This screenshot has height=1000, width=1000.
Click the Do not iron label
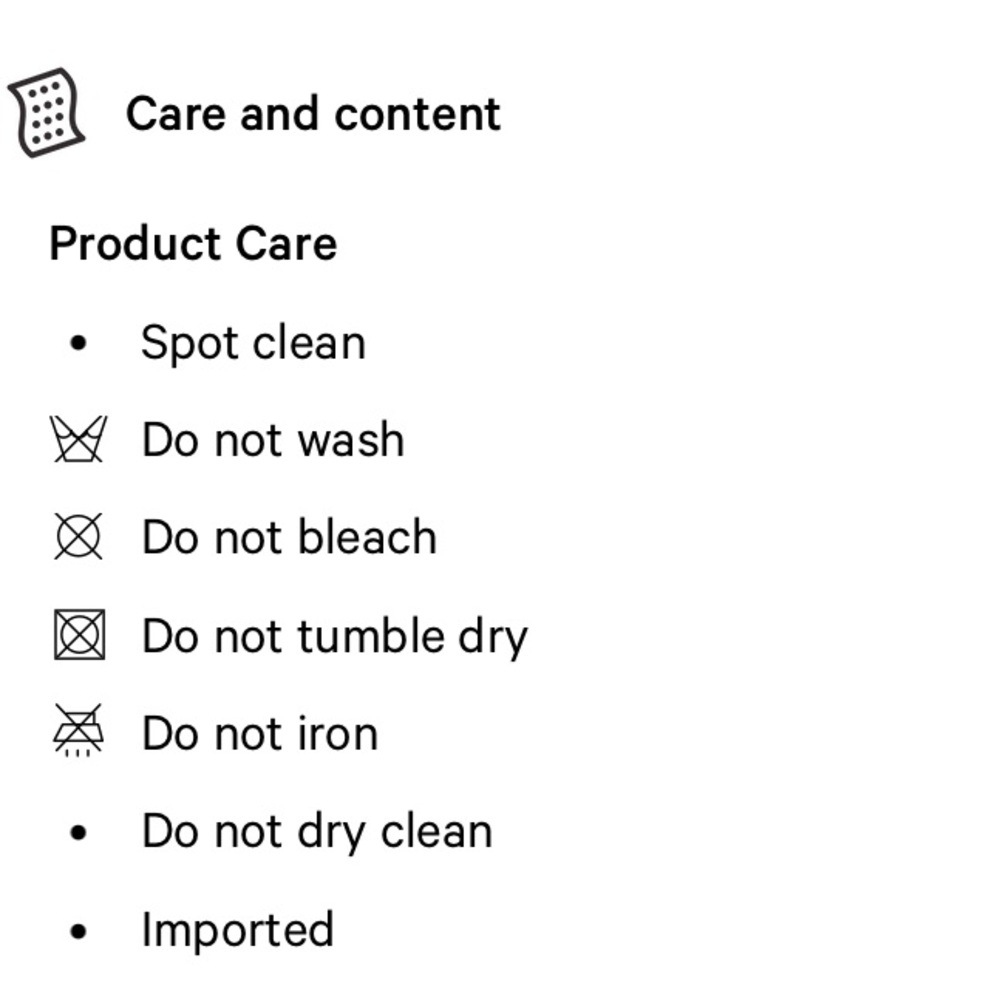[x=260, y=733]
